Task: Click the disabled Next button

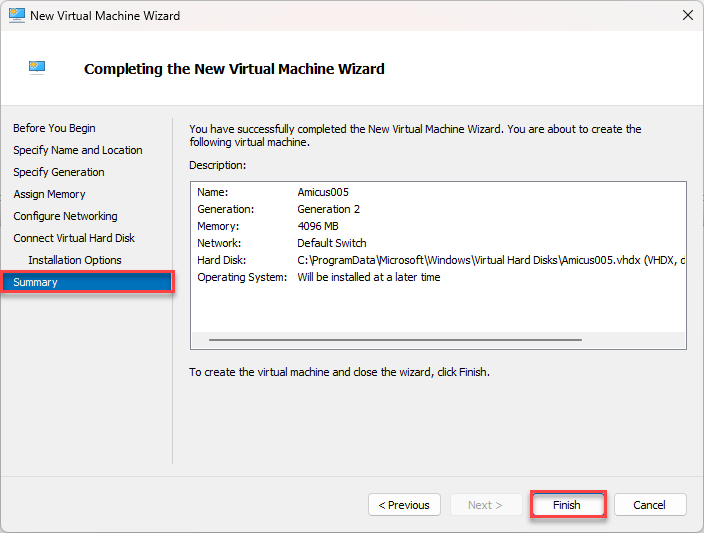Action: (486, 505)
